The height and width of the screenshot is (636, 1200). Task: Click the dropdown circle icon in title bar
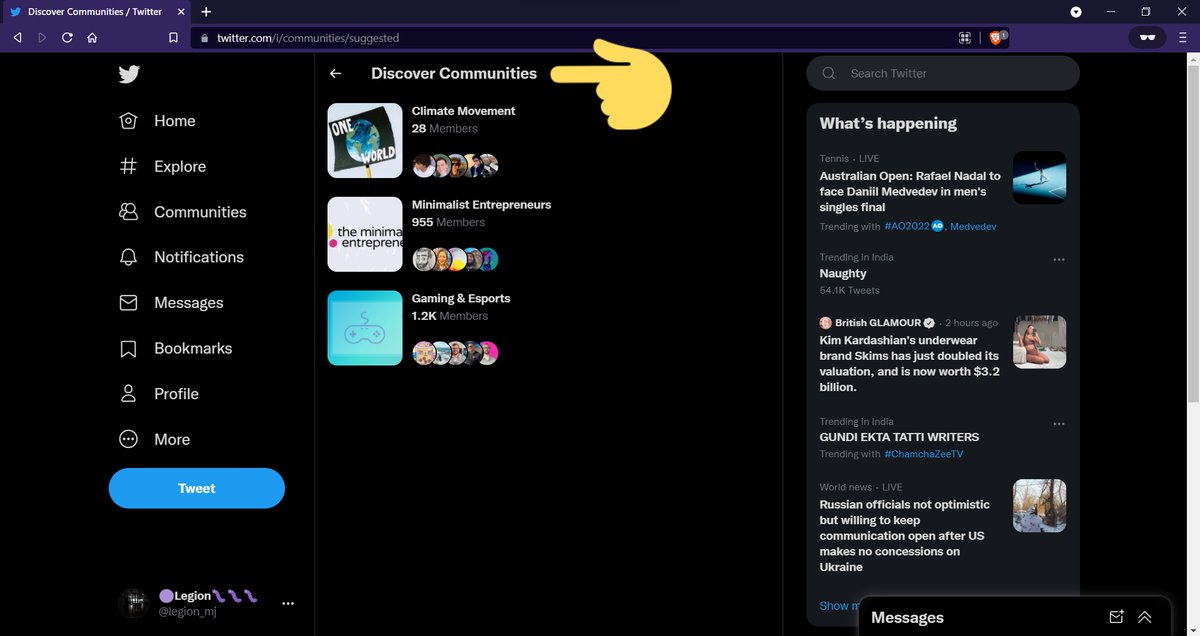(x=1076, y=12)
